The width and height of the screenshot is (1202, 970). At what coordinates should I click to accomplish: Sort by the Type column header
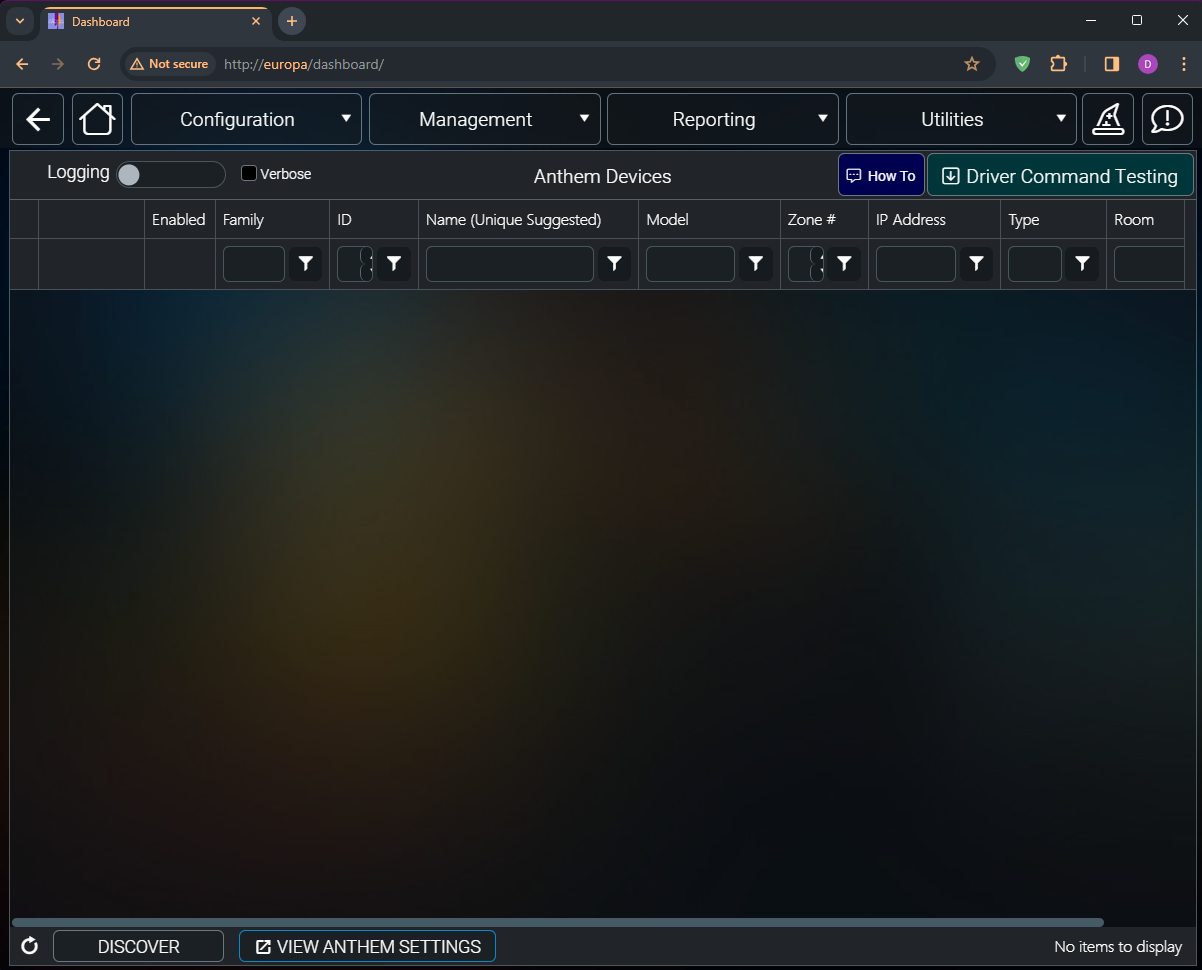[x=1053, y=219]
